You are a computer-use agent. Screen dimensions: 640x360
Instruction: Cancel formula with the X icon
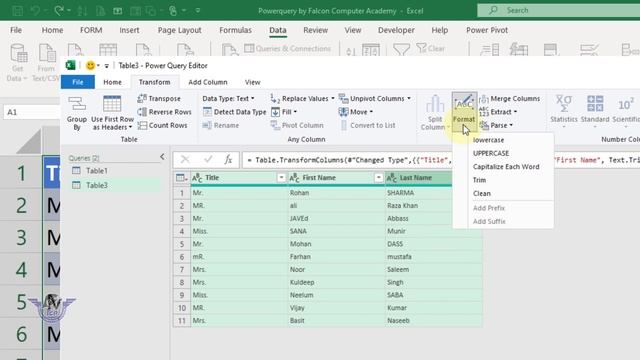(185, 160)
